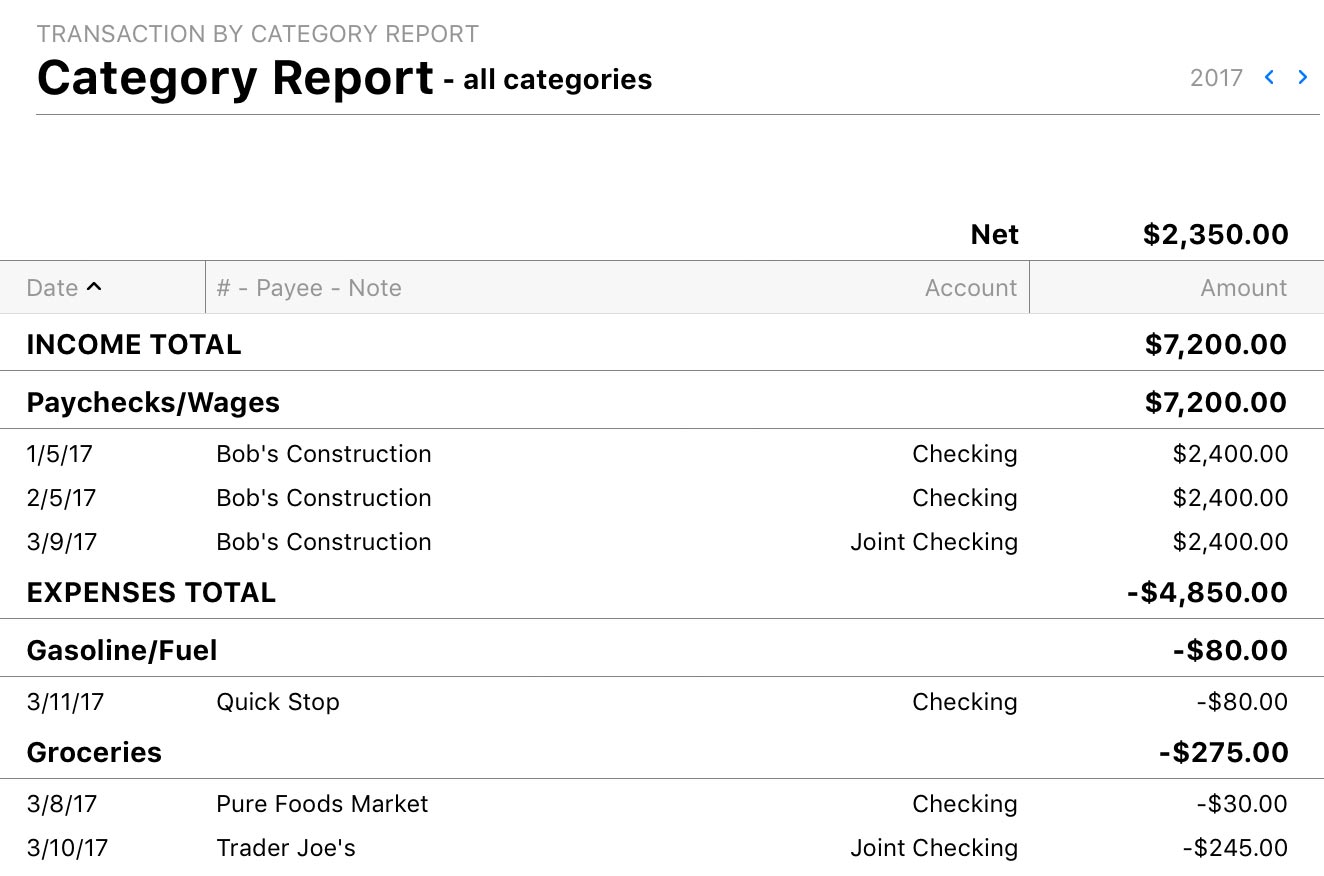Open the Trader Joe's transaction
This screenshot has width=1324, height=876.
286,848
